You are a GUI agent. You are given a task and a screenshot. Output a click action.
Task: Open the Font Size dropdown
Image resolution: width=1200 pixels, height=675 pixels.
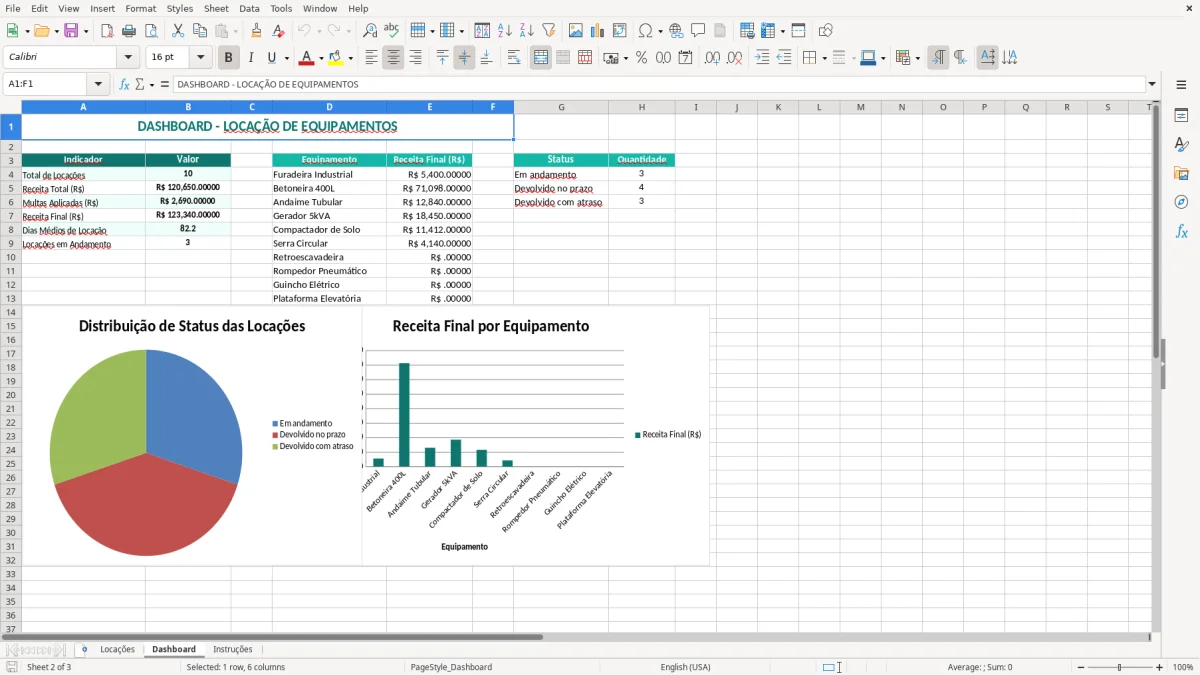tap(201, 58)
